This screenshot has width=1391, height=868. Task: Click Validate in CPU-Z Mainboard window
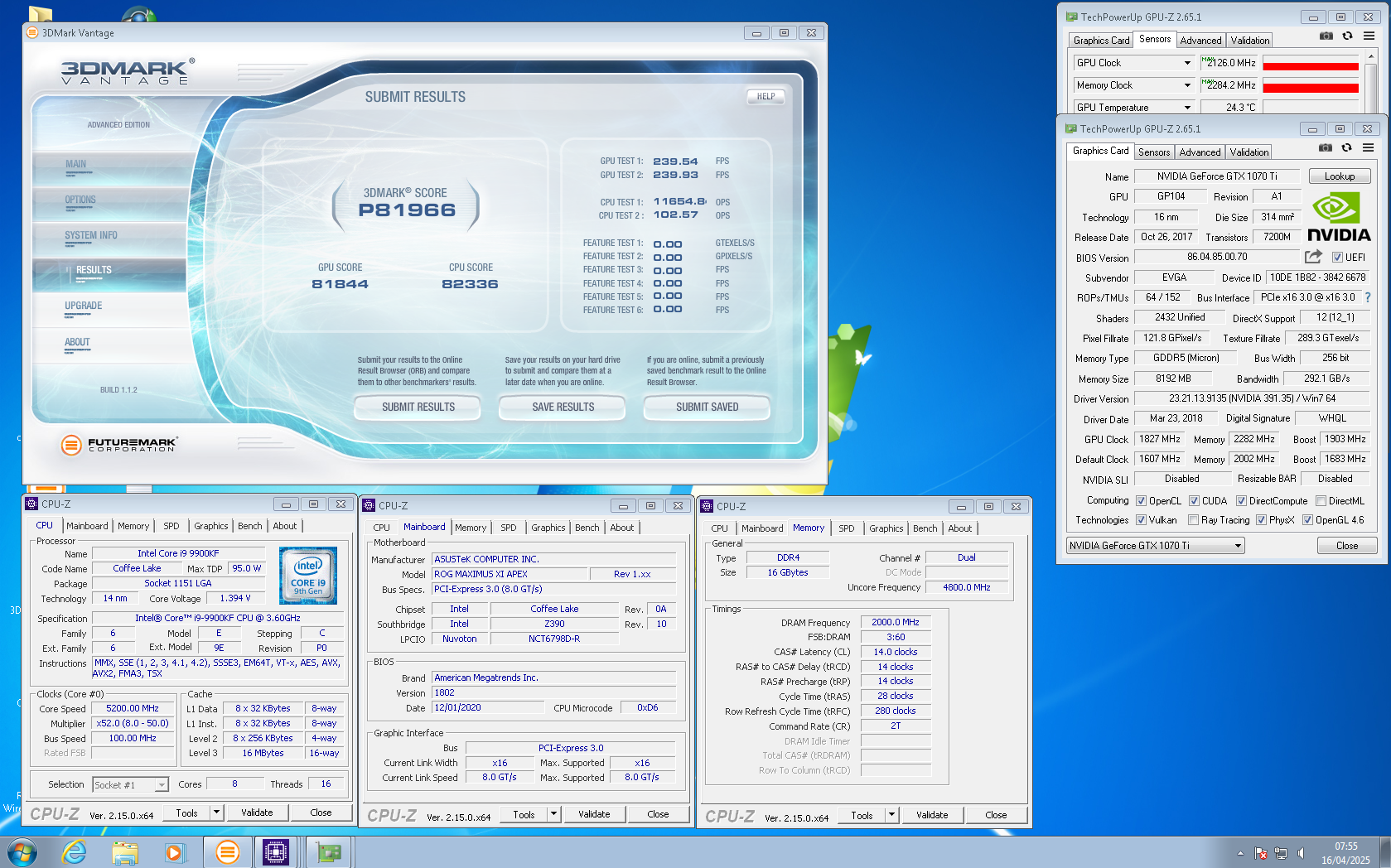pos(594,814)
